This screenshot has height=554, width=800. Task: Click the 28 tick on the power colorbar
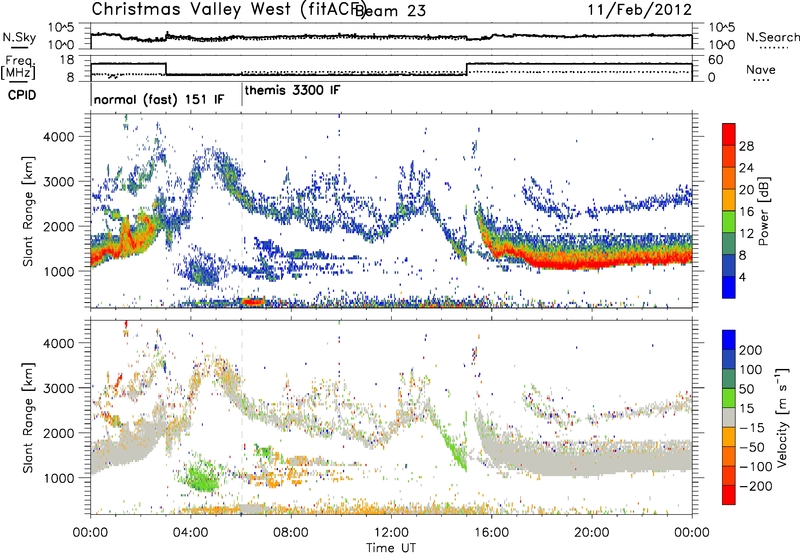click(x=746, y=147)
